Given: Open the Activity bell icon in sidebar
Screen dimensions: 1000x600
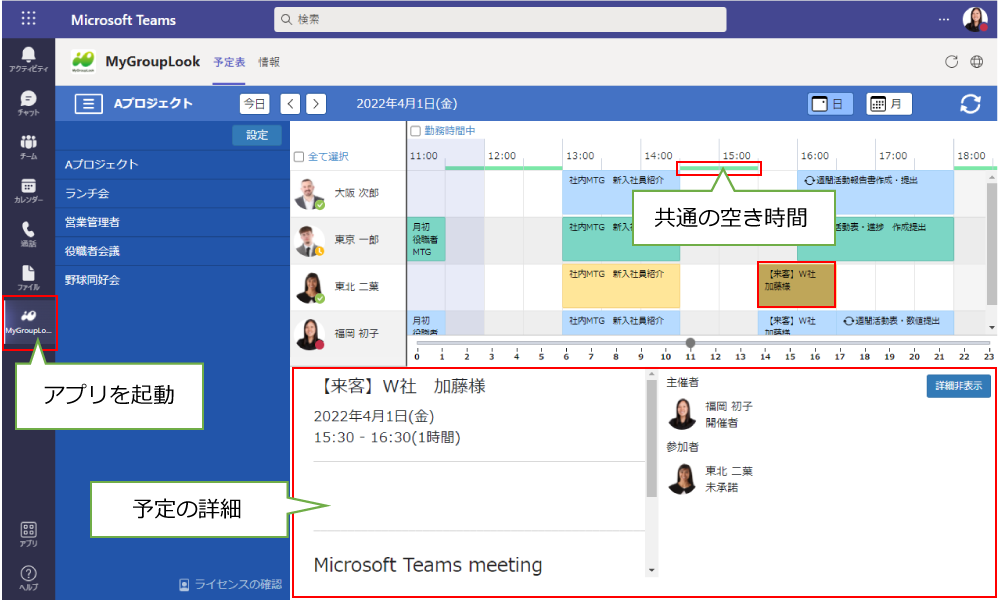Looking at the screenshot, I should tap(28, 58).
